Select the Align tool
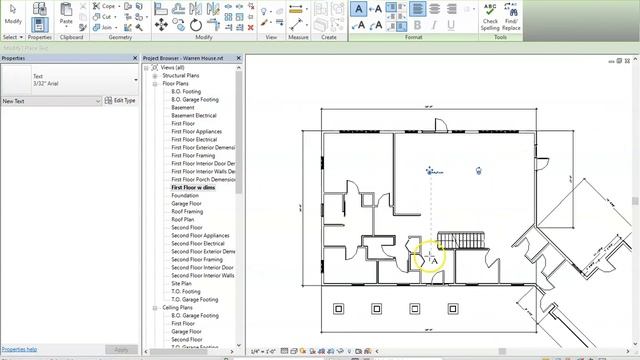 tap(161, 9)
